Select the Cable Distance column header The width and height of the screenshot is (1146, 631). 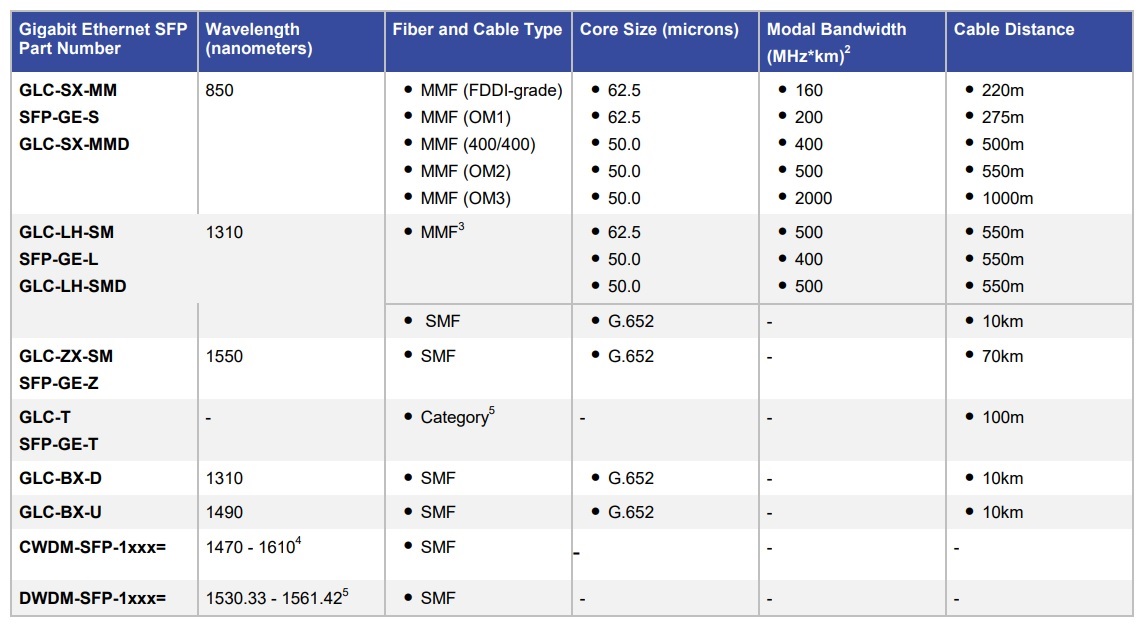tap(1014, 30)
